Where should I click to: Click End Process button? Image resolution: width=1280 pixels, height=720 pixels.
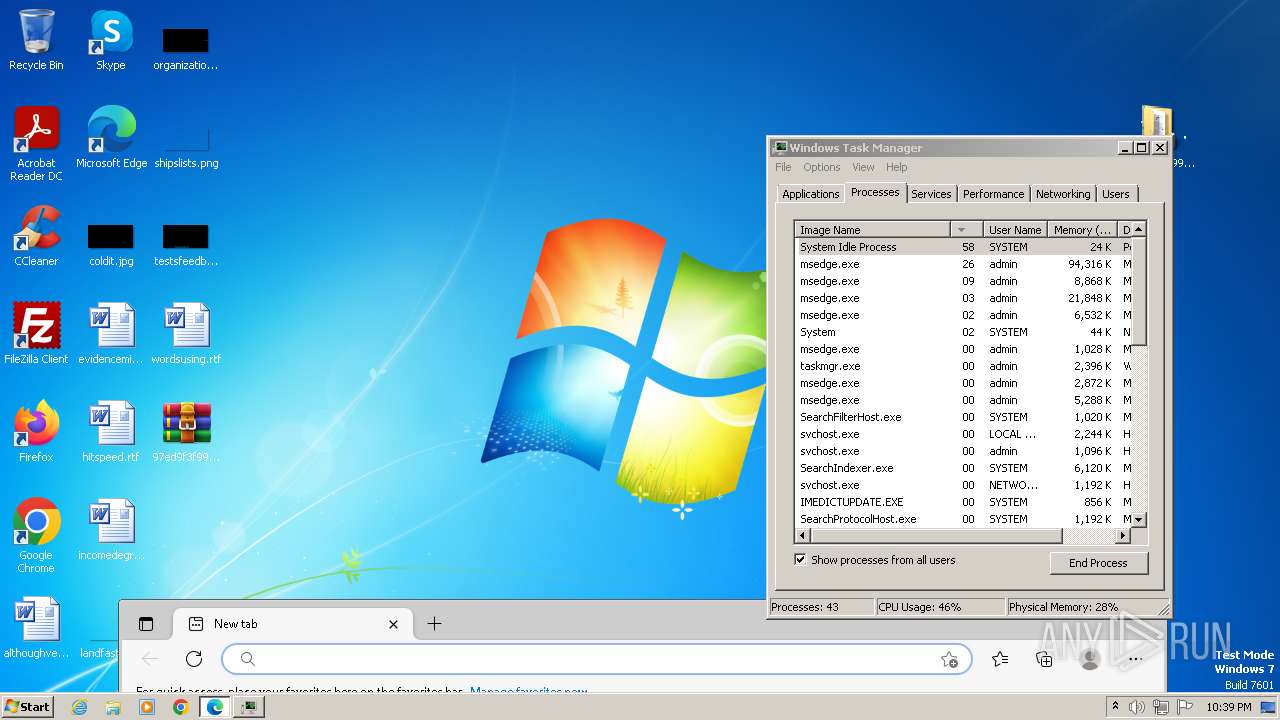click(1098, 563)
